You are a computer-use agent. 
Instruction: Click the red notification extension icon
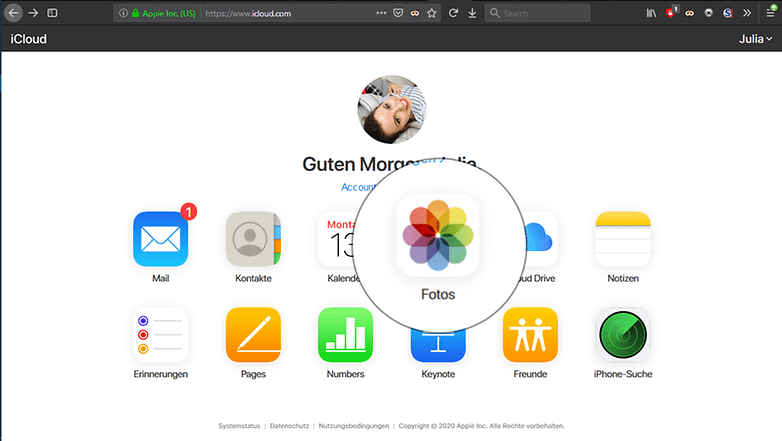tap(671, 12)
